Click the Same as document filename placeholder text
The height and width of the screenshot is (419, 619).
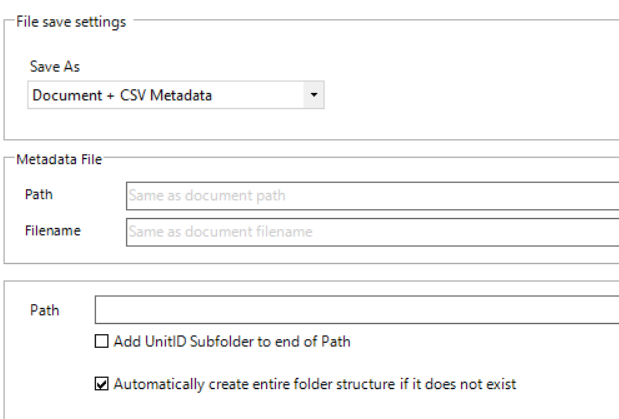pos(220,232)
